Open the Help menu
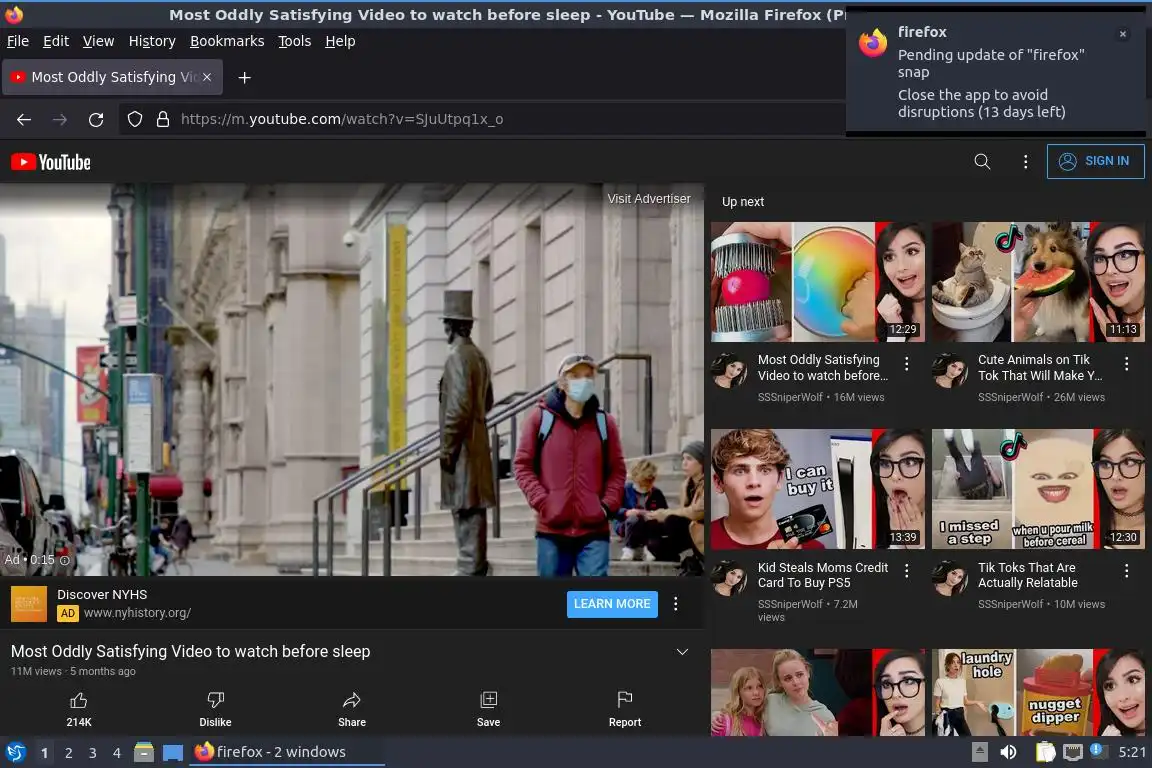Screen dimensions: 1152x768 (340, 41)
